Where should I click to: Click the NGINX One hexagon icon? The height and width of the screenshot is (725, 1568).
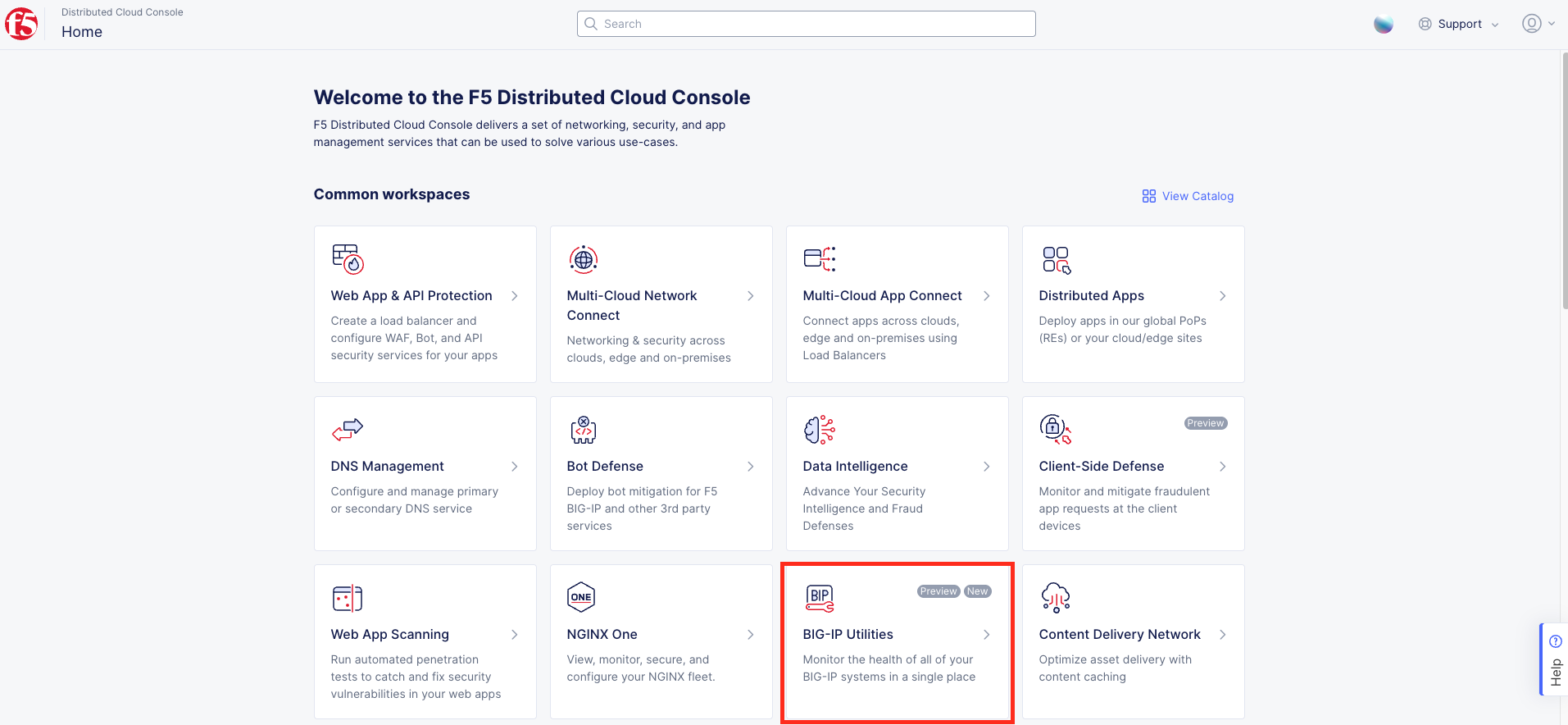point(581,597)
